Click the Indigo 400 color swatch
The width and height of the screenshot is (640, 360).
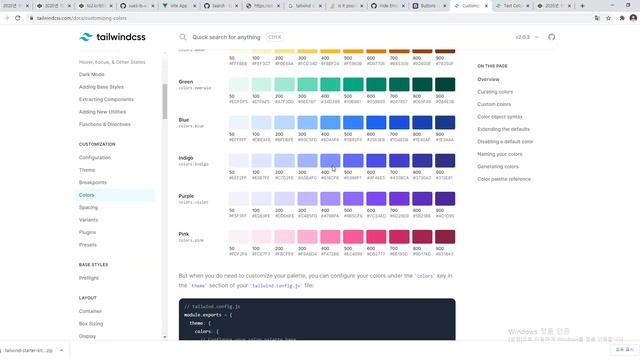click(330, 160)
